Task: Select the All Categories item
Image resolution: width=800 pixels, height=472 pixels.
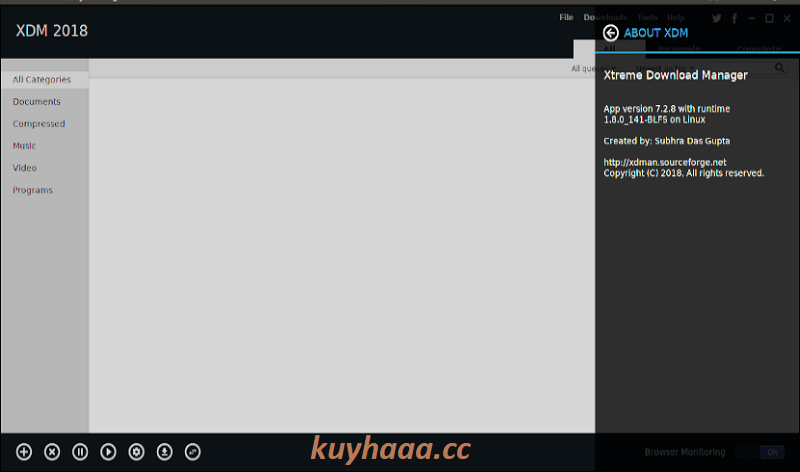Action: (44, 80)
